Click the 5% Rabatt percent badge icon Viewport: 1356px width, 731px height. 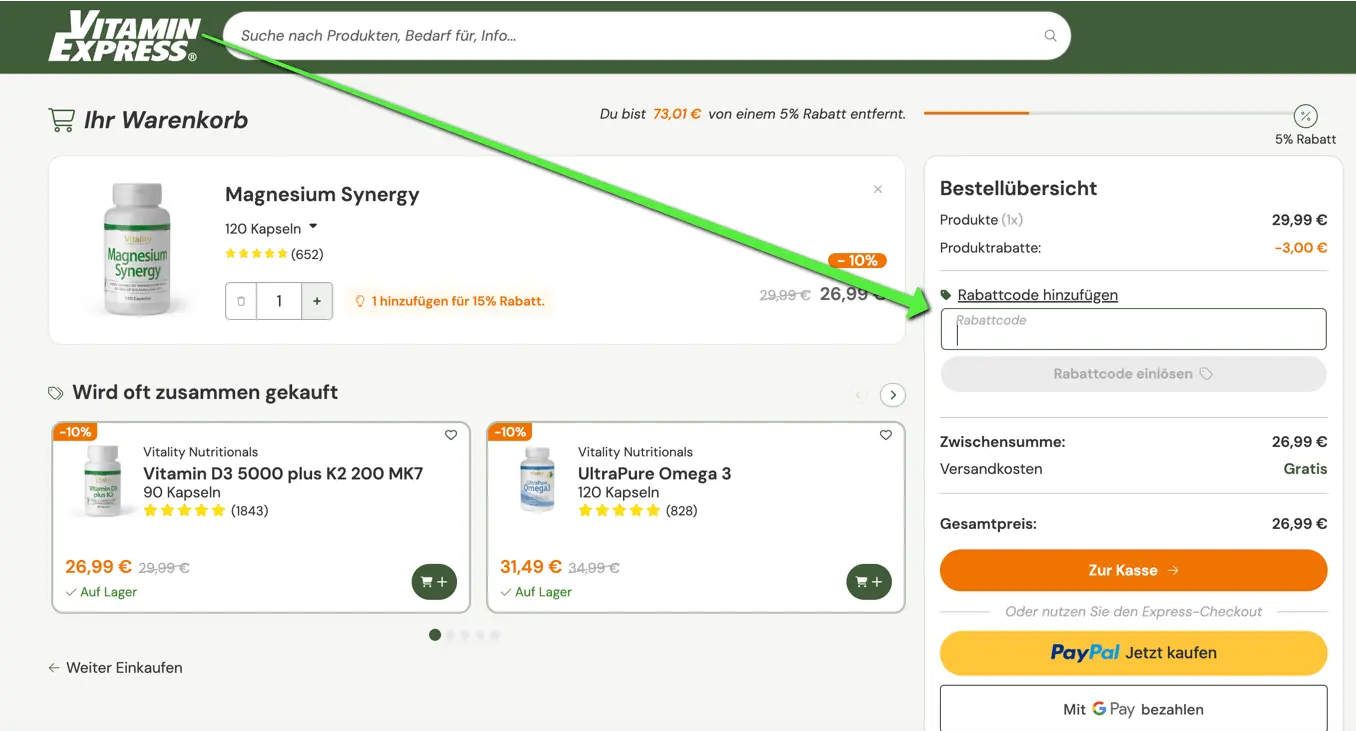click(1305, 115)
